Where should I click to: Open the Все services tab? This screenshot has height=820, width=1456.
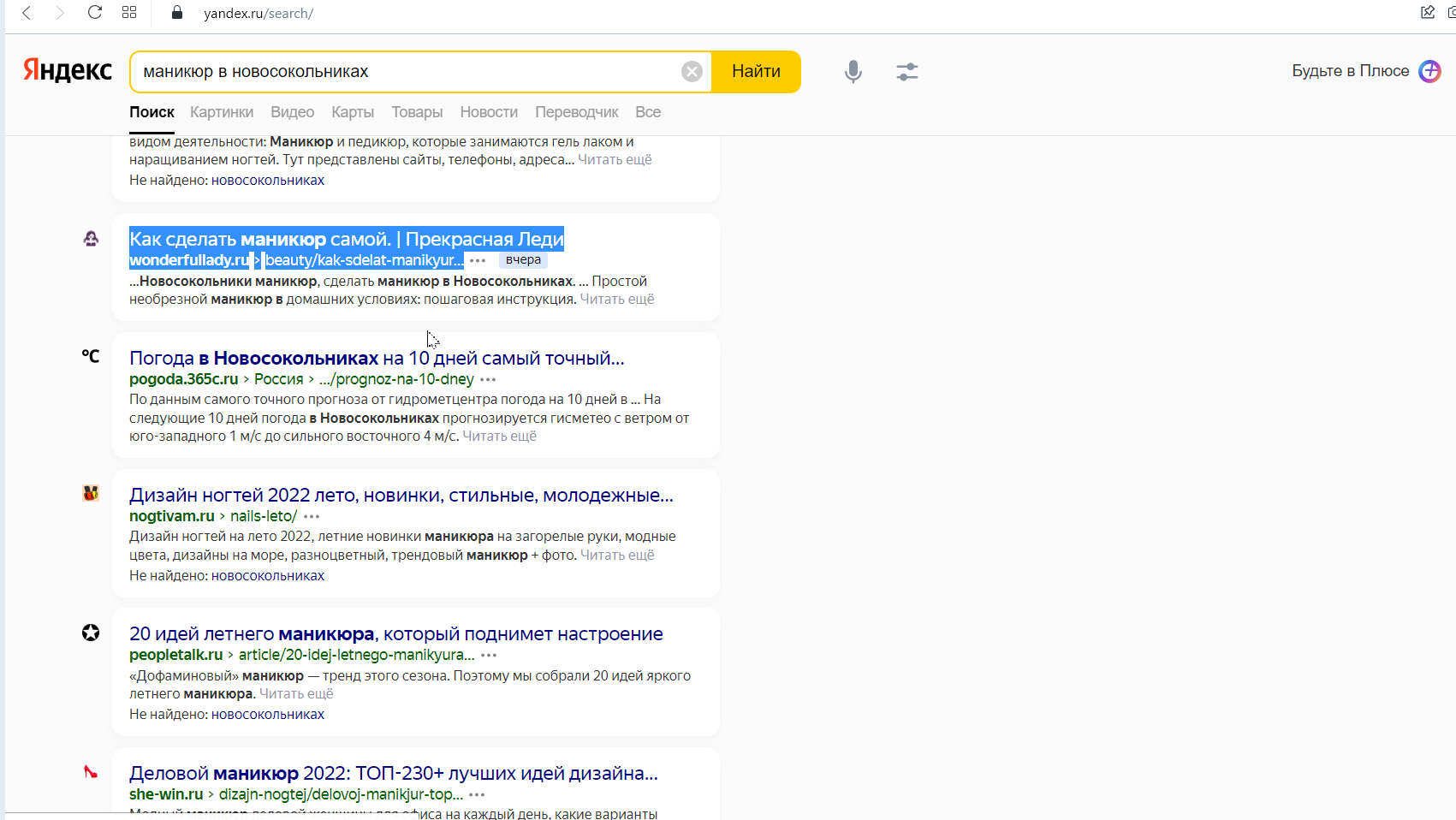point(648,112)
